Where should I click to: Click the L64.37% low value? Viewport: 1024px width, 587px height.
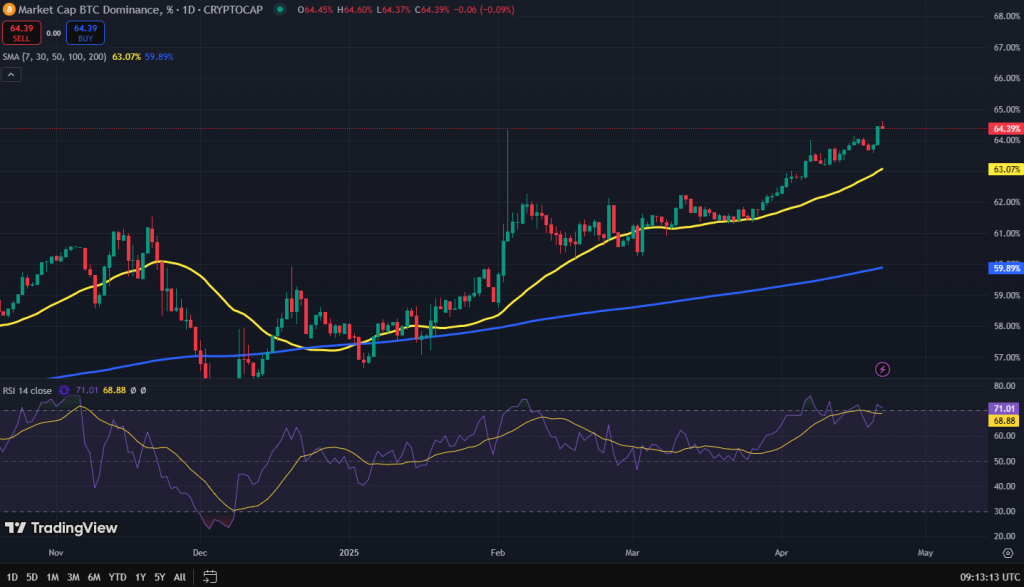[394, 10]
